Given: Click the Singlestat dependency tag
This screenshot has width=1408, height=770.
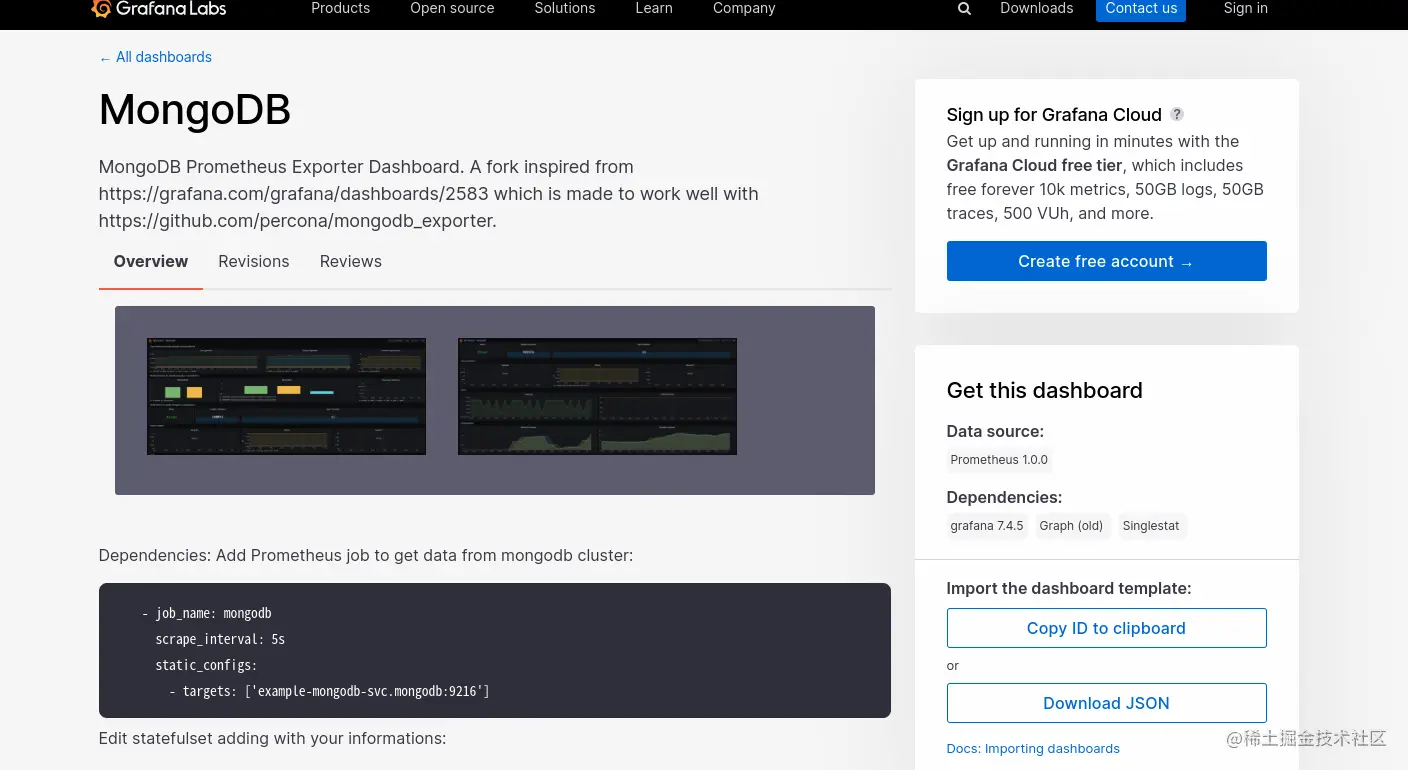Looking at the screenshot, I should 1151,526.
